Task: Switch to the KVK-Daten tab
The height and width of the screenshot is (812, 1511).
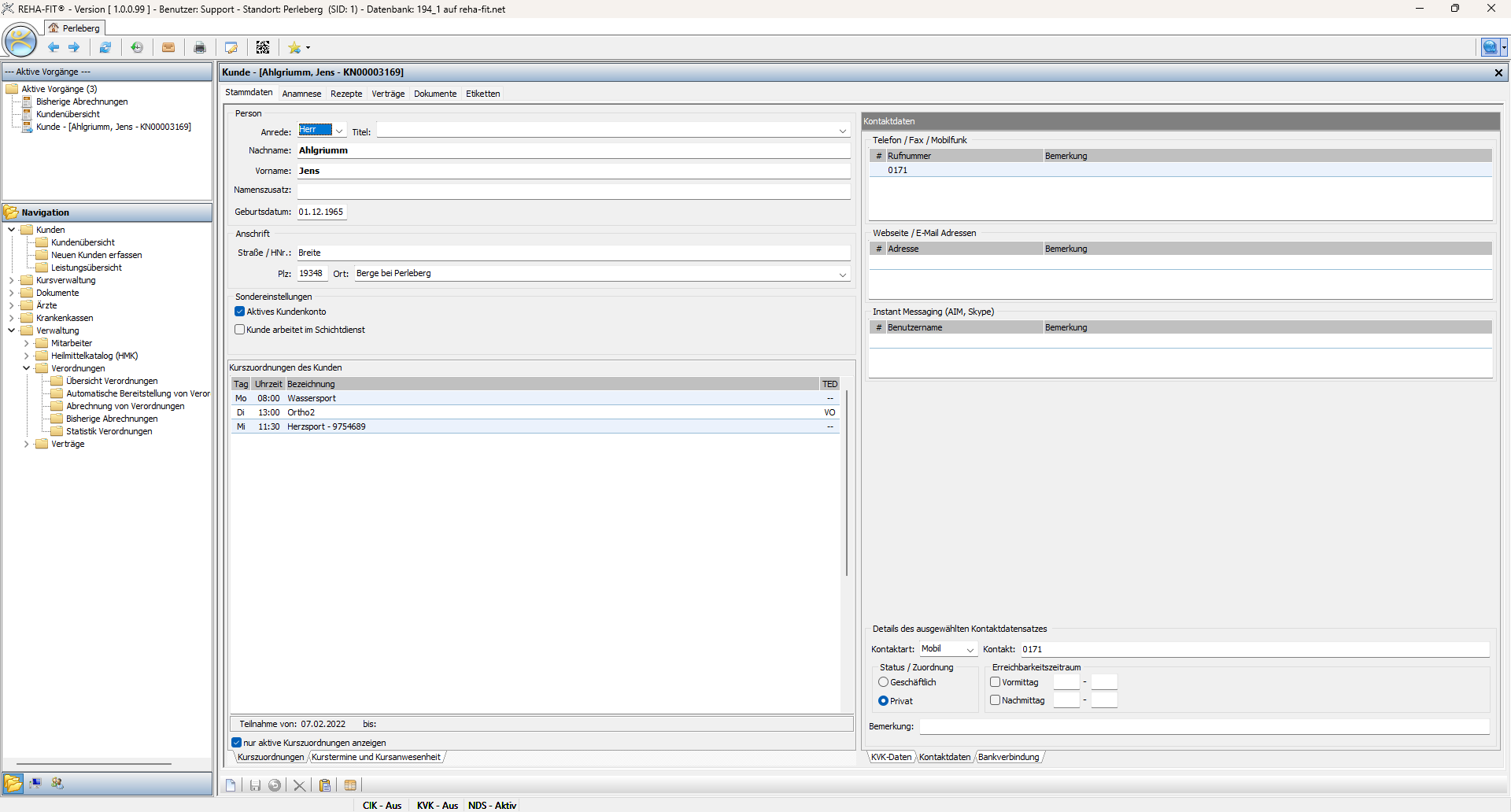Action: tap(891, 757)
